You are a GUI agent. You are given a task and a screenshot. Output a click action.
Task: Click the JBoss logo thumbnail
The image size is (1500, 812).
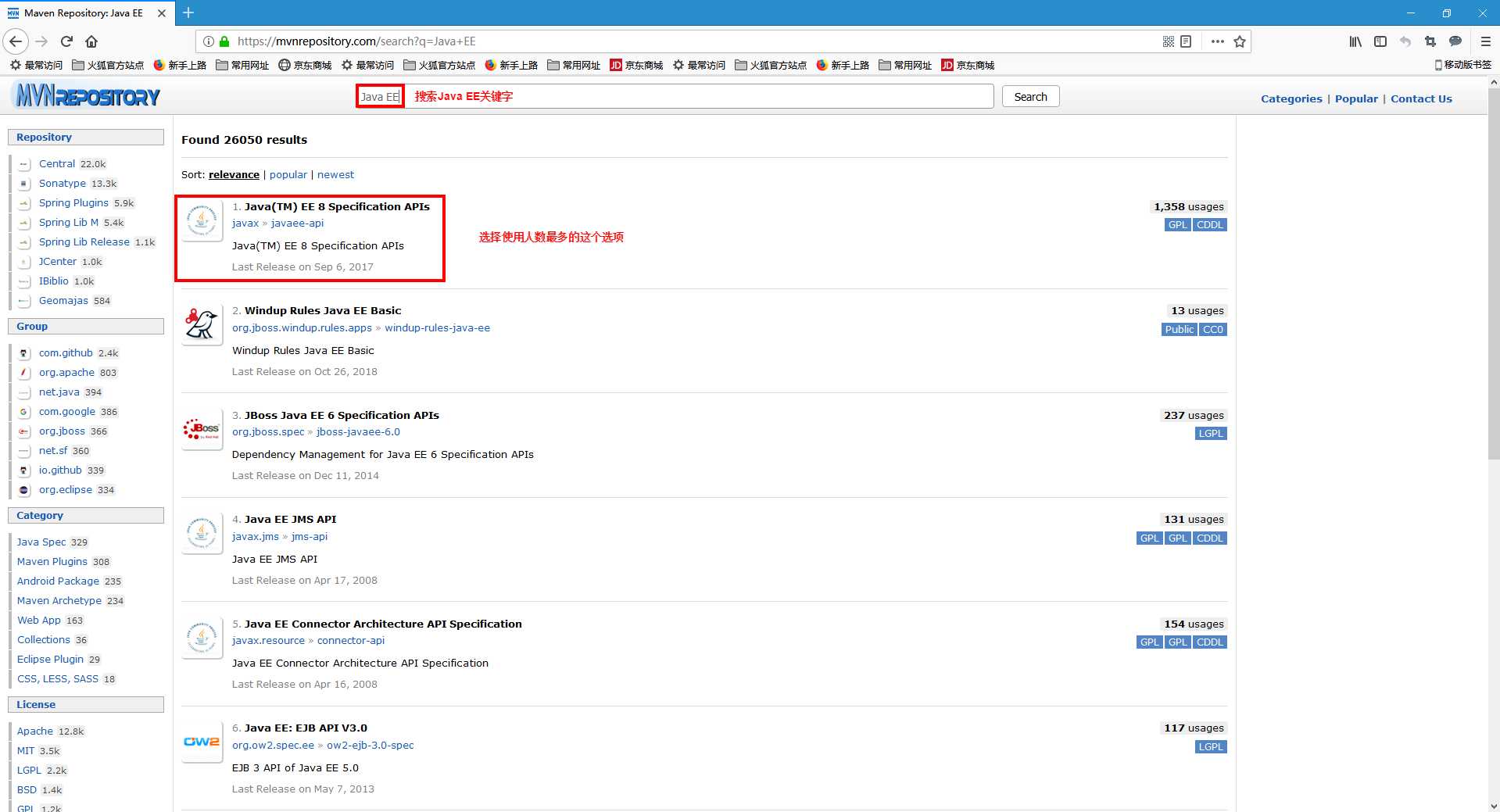point(202,429)
